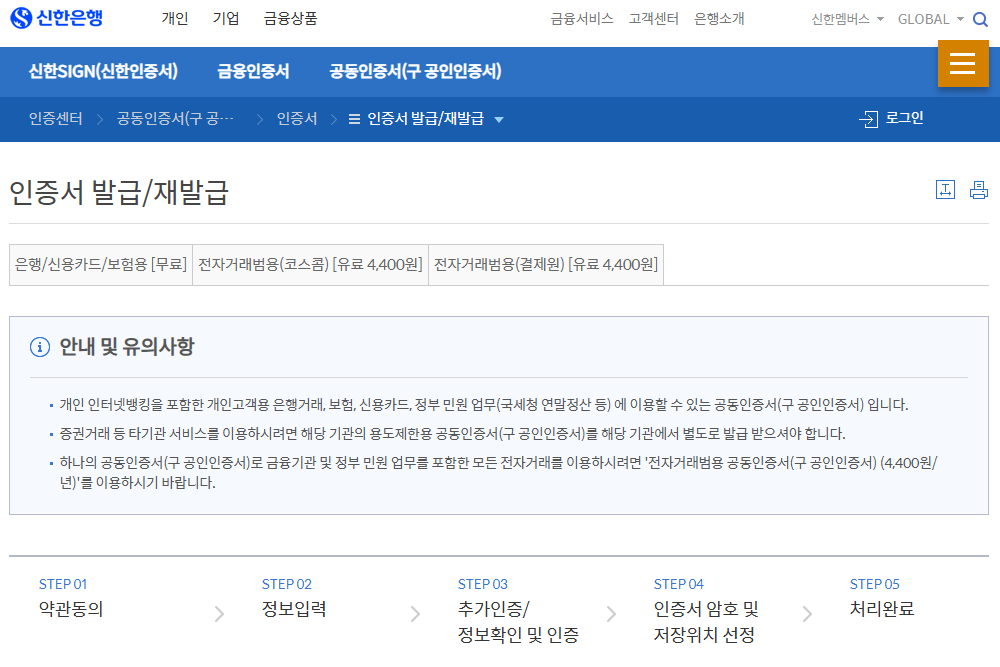Go to 인증서 breadcrumb link
The image size is (1000, 667).
(x=297, y=119)
